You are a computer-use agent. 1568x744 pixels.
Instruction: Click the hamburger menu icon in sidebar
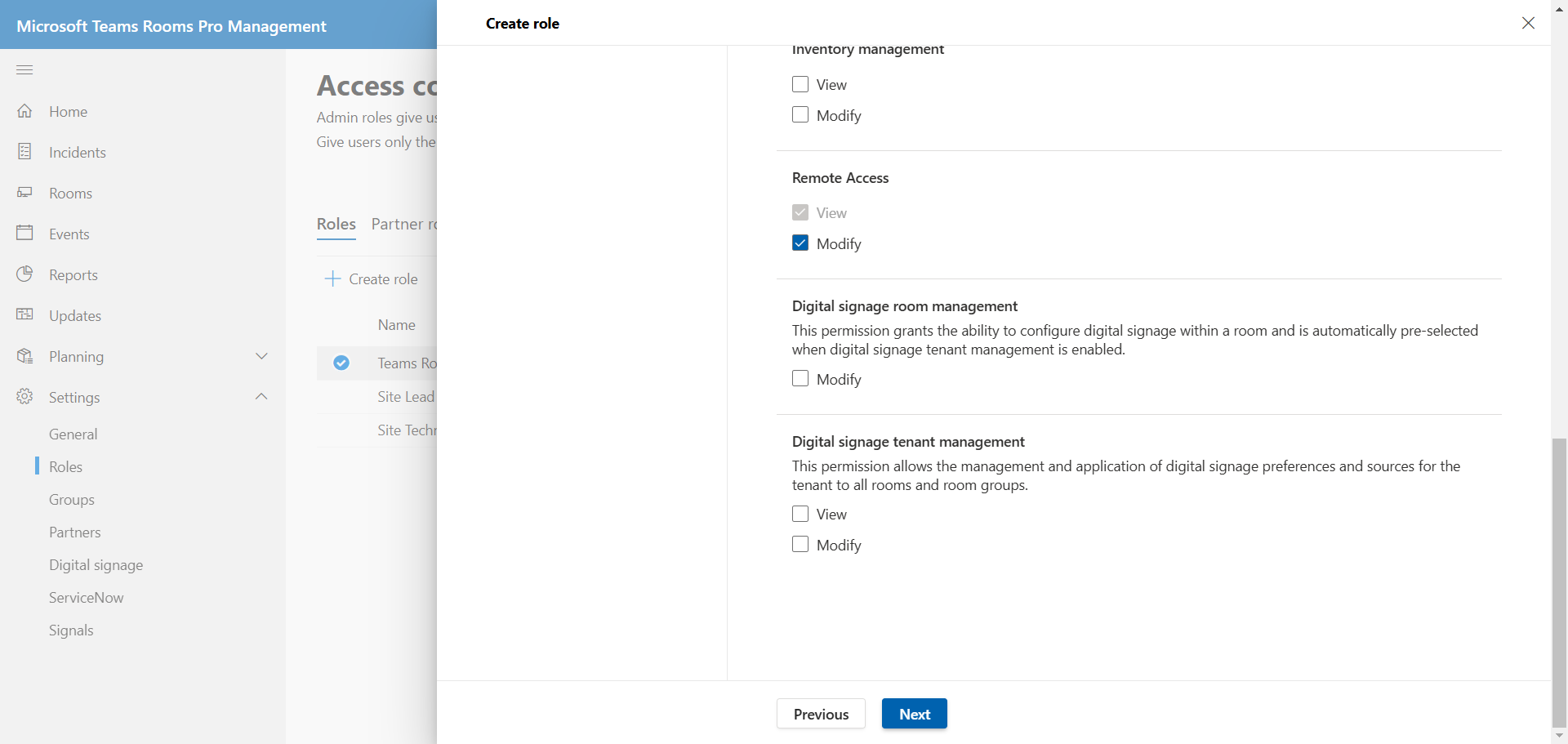click(24, 69)
